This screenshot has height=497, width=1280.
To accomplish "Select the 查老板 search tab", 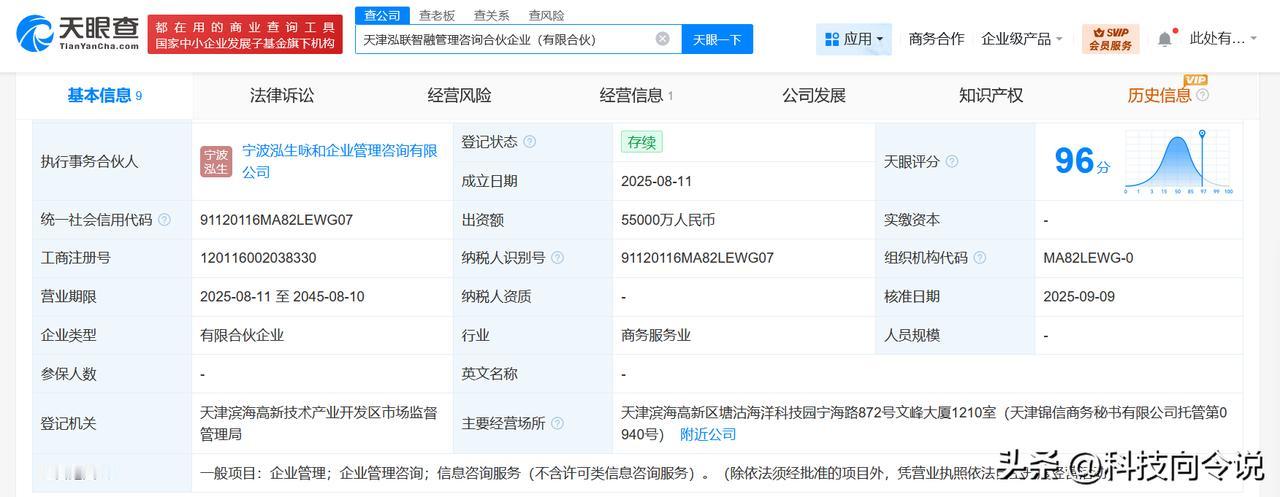I will pos(437,15).
